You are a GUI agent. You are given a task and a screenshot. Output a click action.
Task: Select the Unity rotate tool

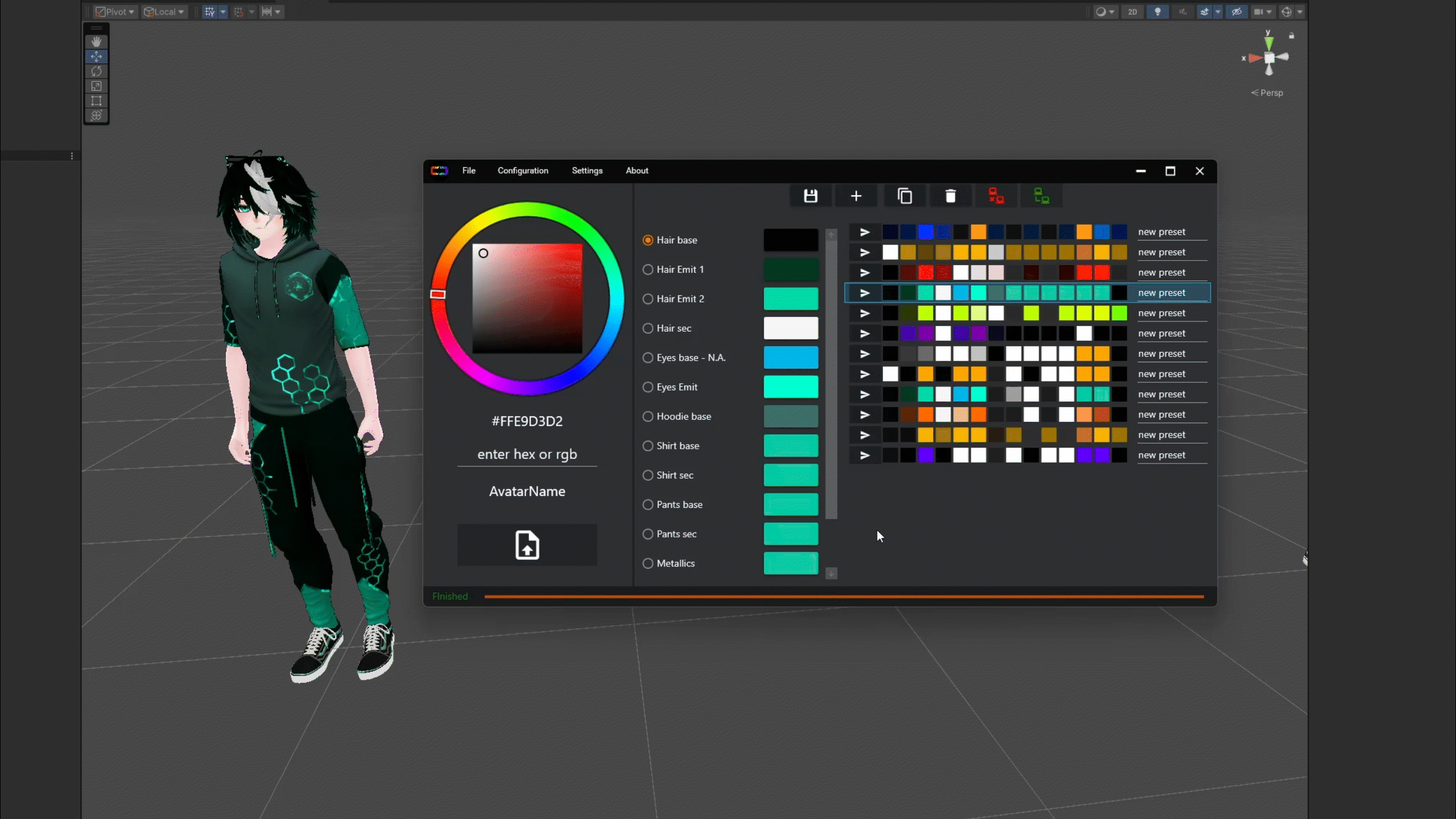click(96, 71)
